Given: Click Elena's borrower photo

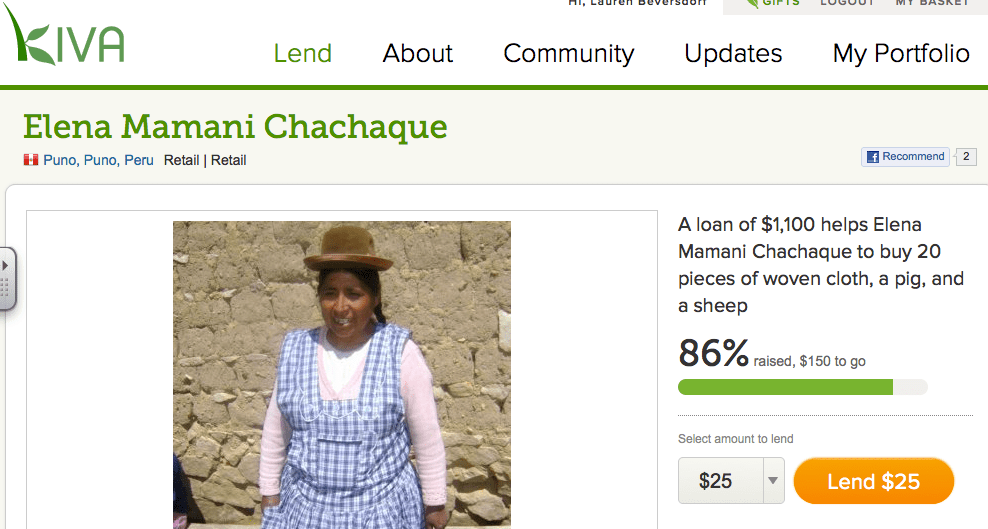Looking at the screenshot, I should point(342,375).
